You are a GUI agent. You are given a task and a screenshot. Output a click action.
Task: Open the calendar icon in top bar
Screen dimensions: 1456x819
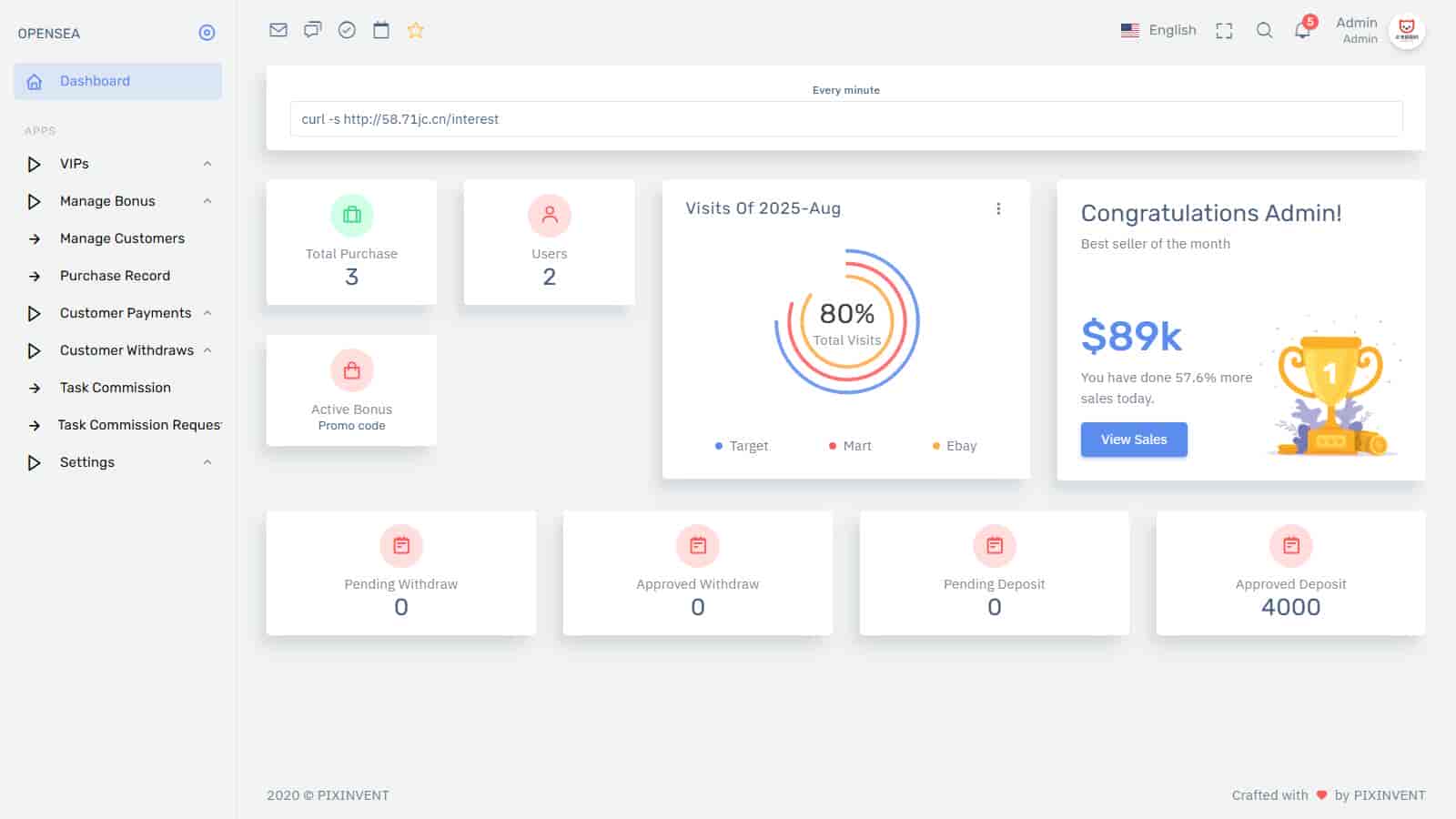coord(381,30)
